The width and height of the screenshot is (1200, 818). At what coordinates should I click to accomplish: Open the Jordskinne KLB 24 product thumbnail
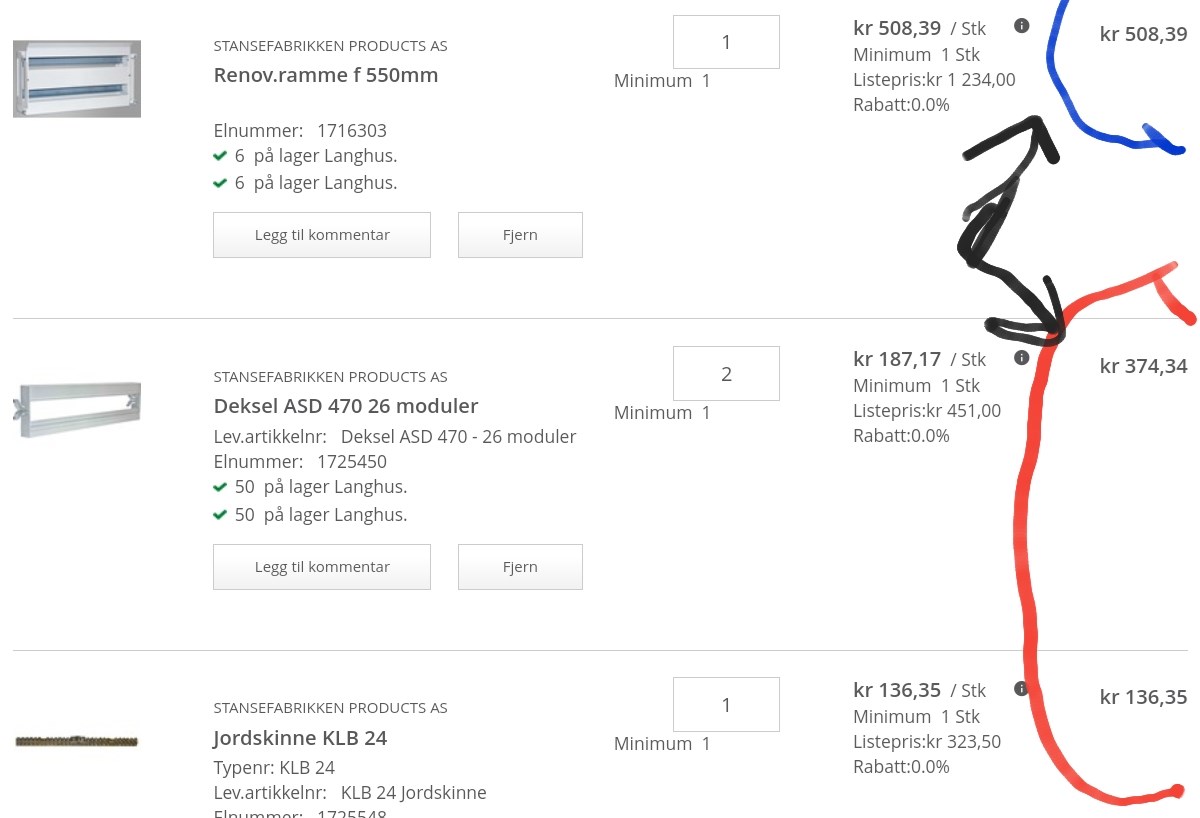(77, 741)
